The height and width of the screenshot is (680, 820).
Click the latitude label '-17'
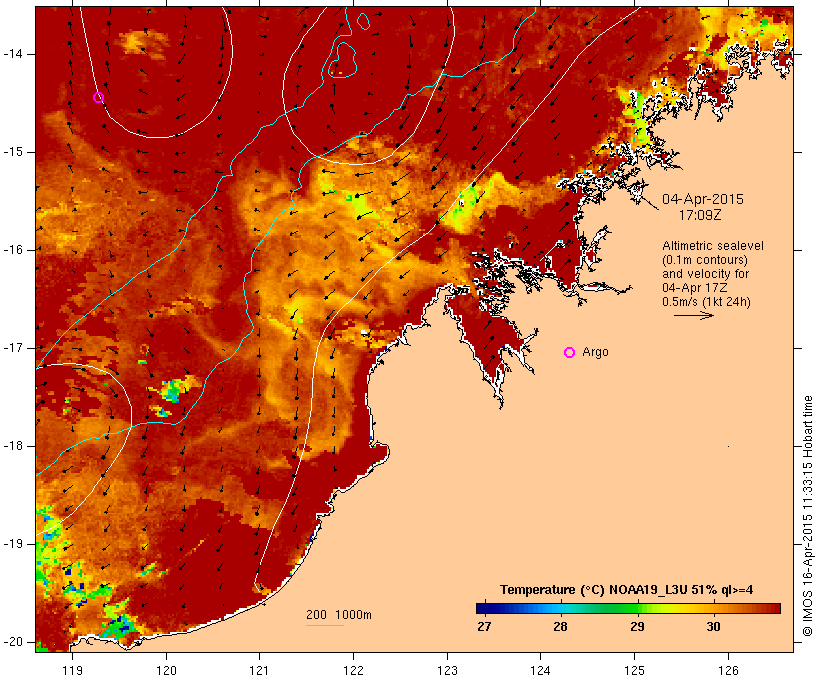(13, 348)
